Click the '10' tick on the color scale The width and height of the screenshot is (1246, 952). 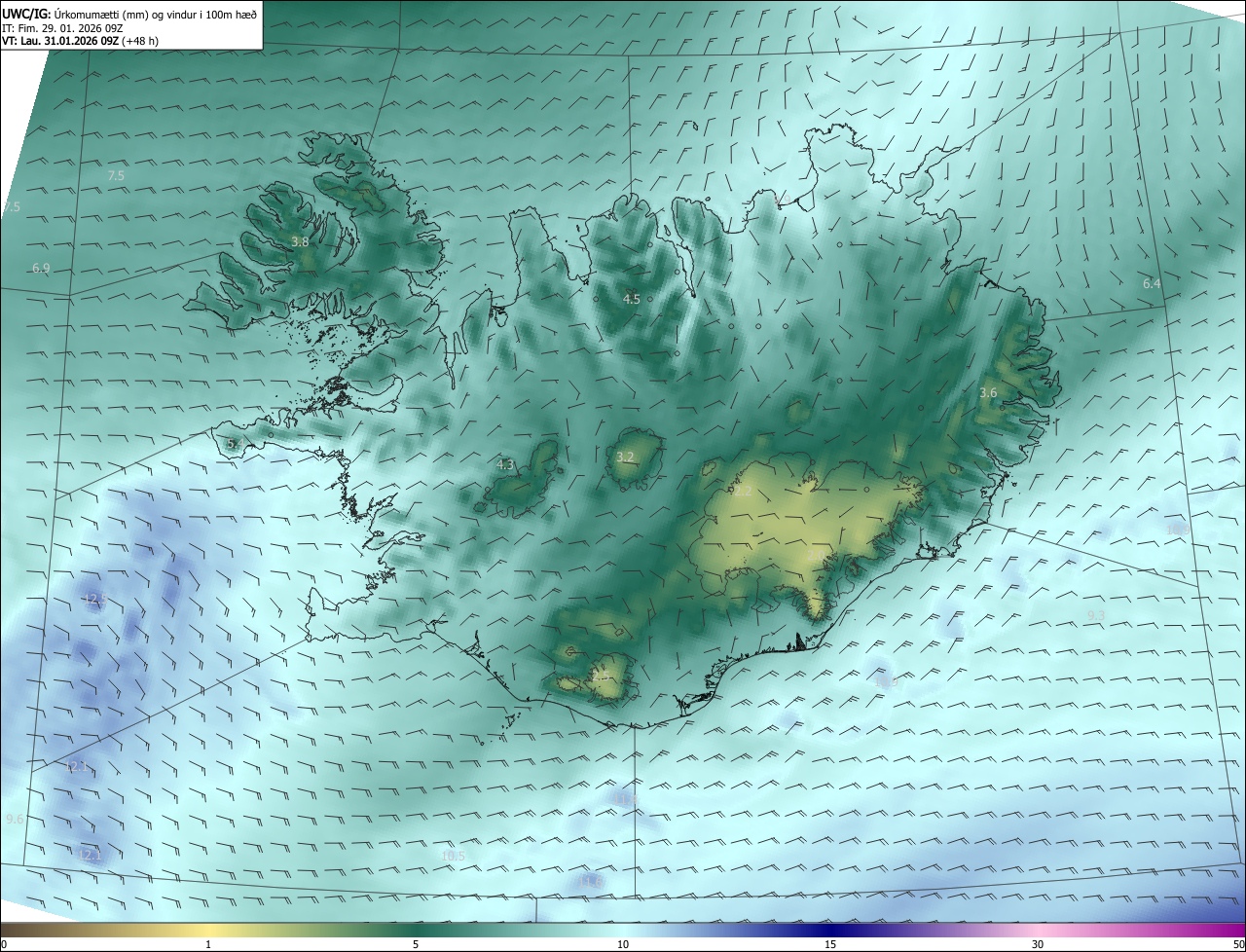(623, 945)
